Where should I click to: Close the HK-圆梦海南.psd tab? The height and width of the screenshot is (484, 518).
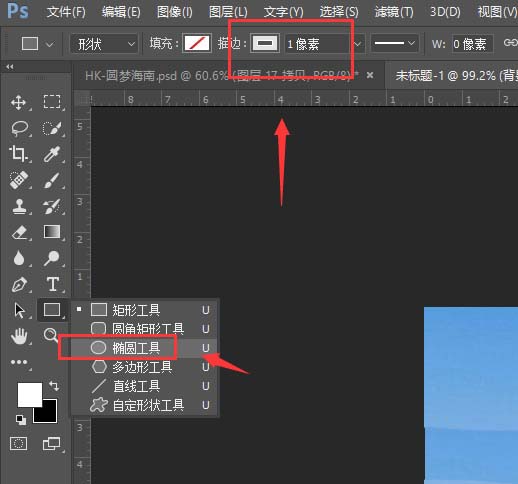tap(370, 75)
